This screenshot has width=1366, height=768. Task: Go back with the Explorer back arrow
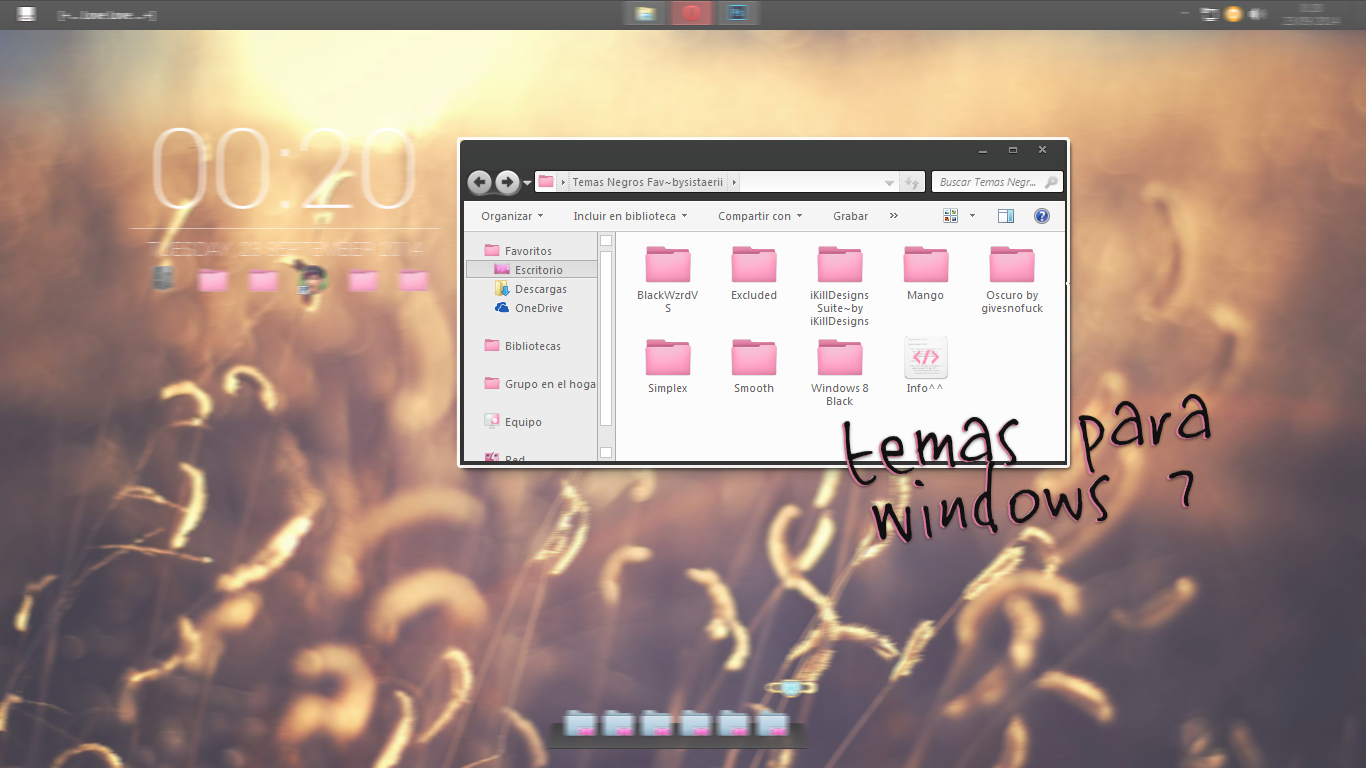pos(480,182)
